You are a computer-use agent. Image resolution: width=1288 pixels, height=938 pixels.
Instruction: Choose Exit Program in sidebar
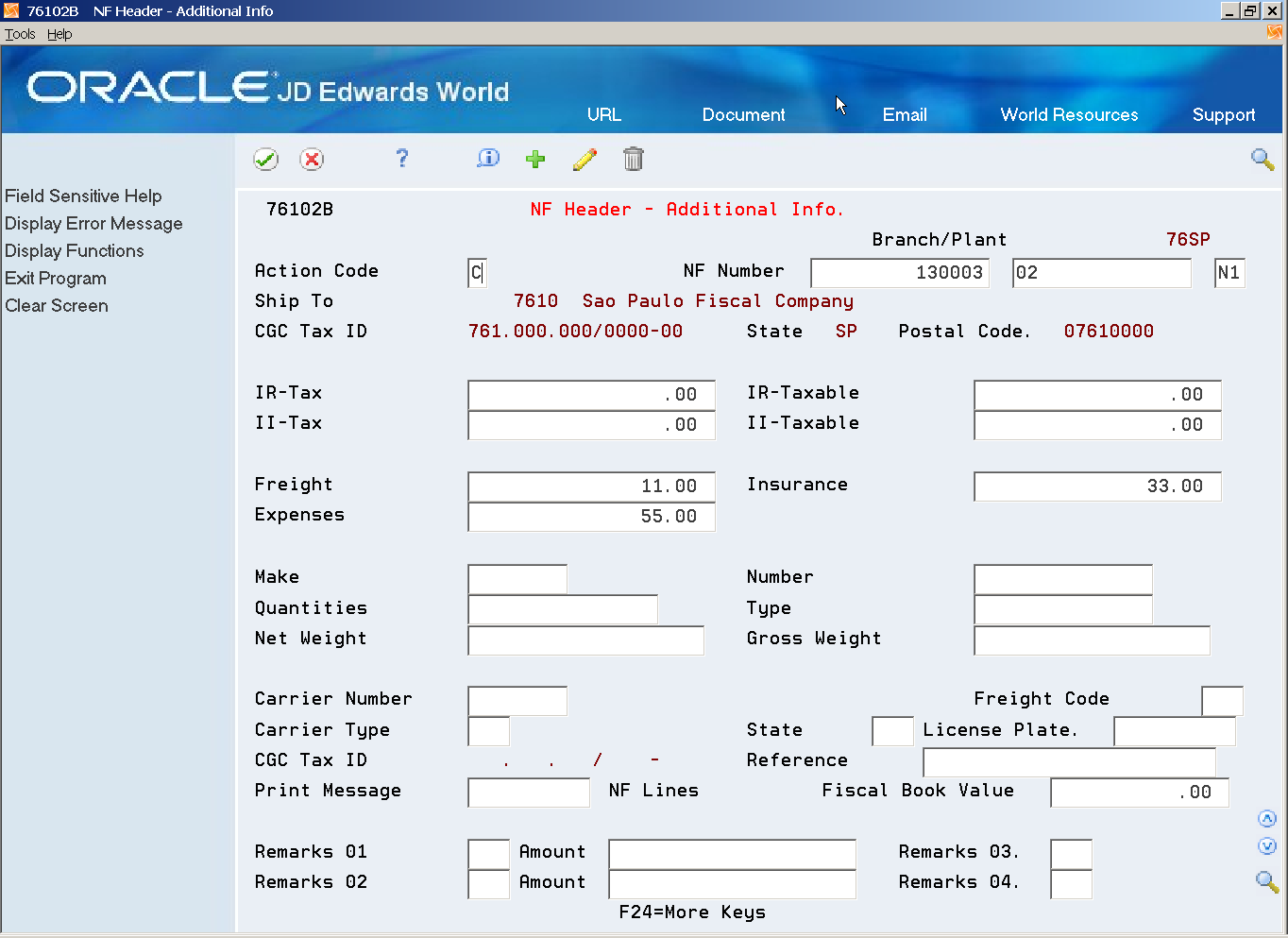(56, 278)
